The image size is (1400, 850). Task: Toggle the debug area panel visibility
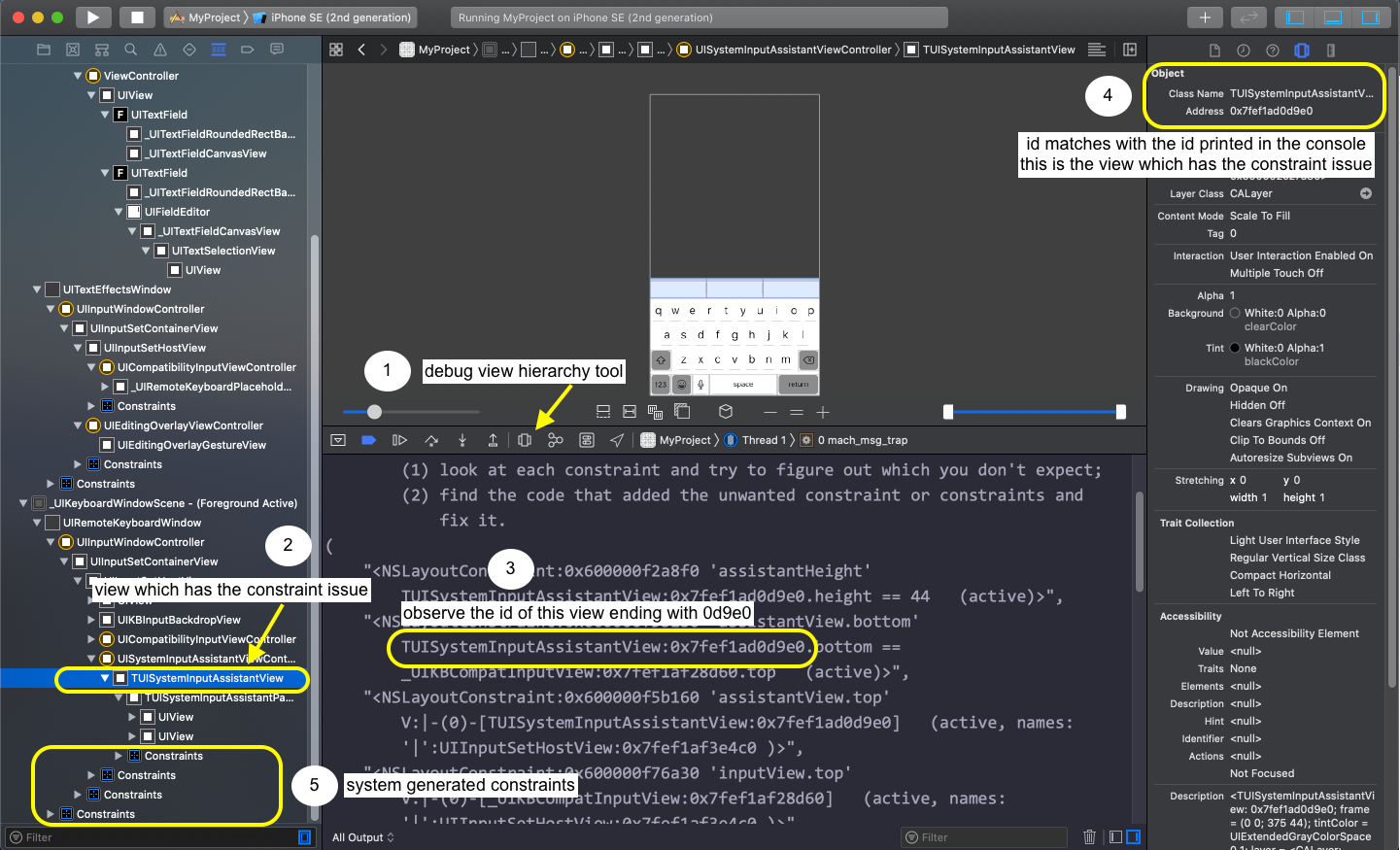1333,17
